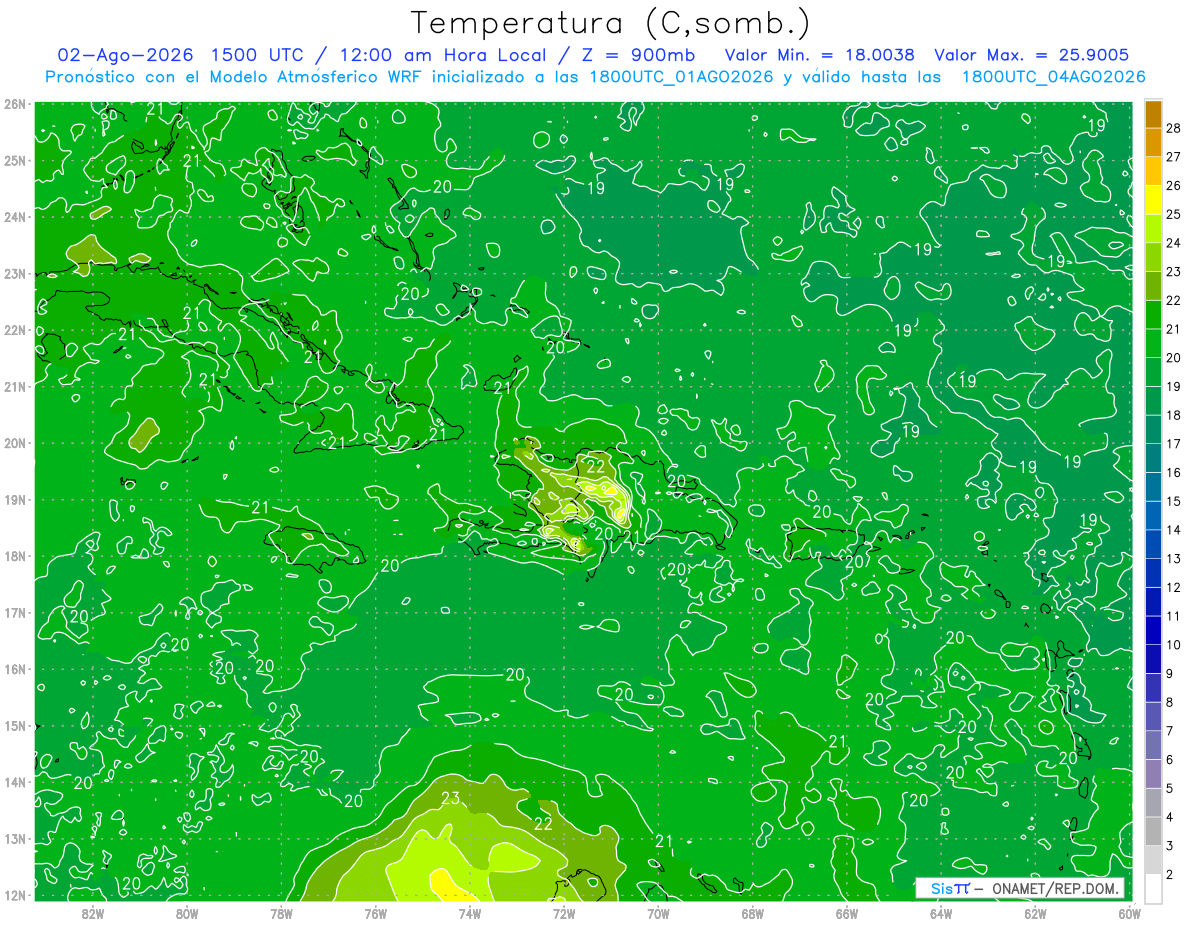Click legend value 12 on the color bar
Viewport: 1200px width, 927px height.
(x=1173, y=587)
